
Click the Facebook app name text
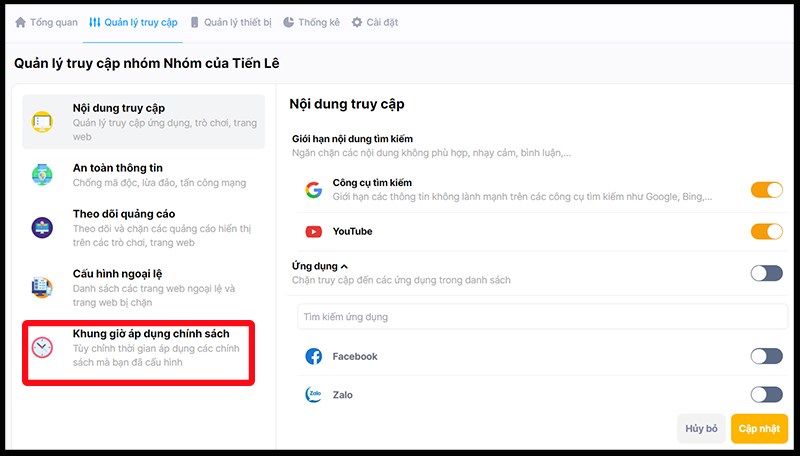(355, 357)
